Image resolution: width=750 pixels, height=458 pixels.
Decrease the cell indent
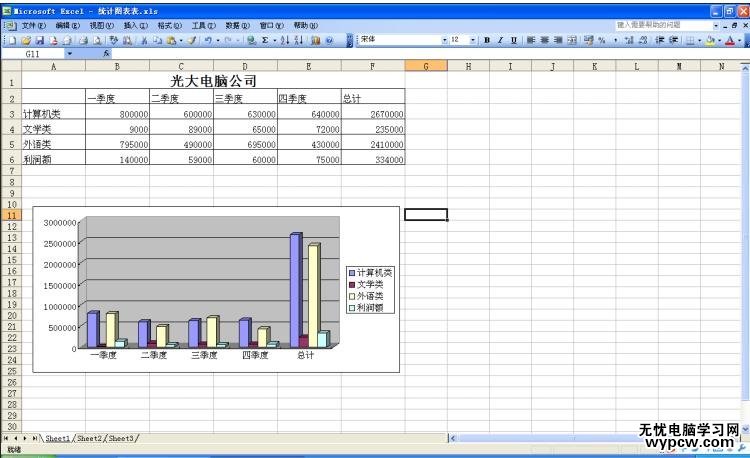click(x=660, y=40)
